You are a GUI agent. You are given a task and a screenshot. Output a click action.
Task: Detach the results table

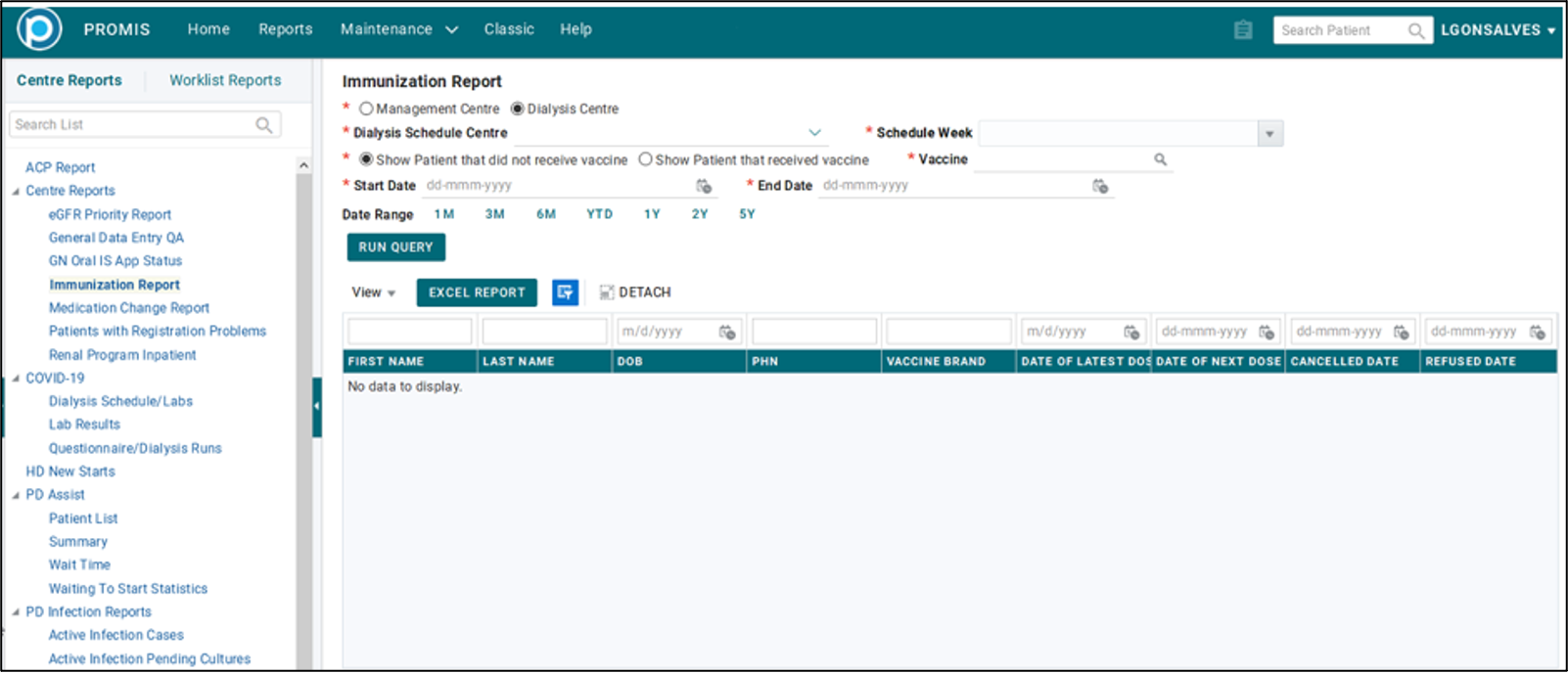[x=635, y=292]
